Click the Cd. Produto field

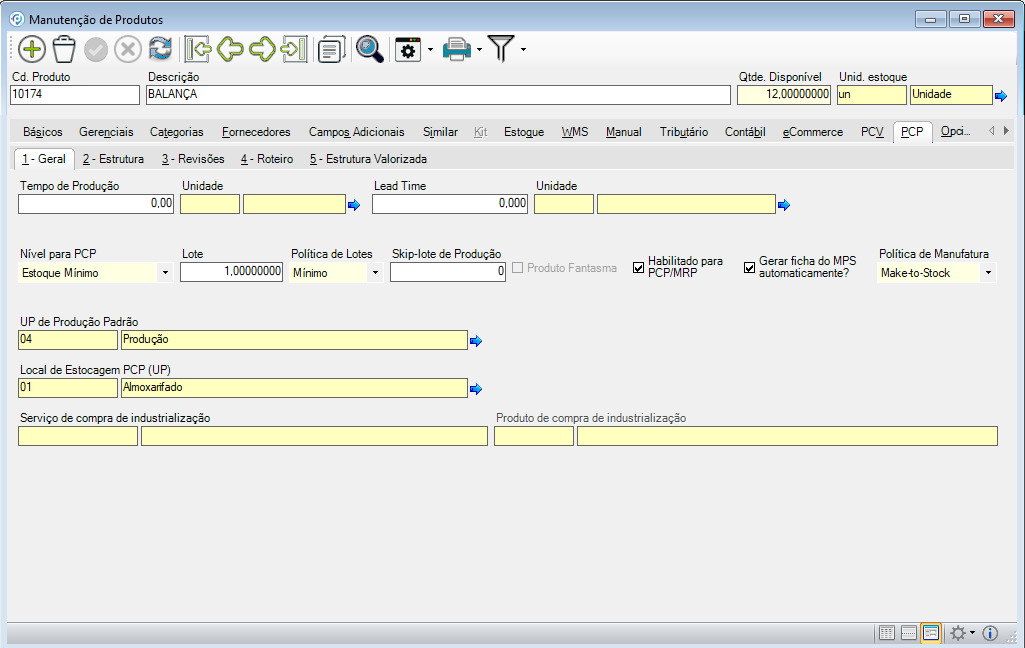[75, 95]
